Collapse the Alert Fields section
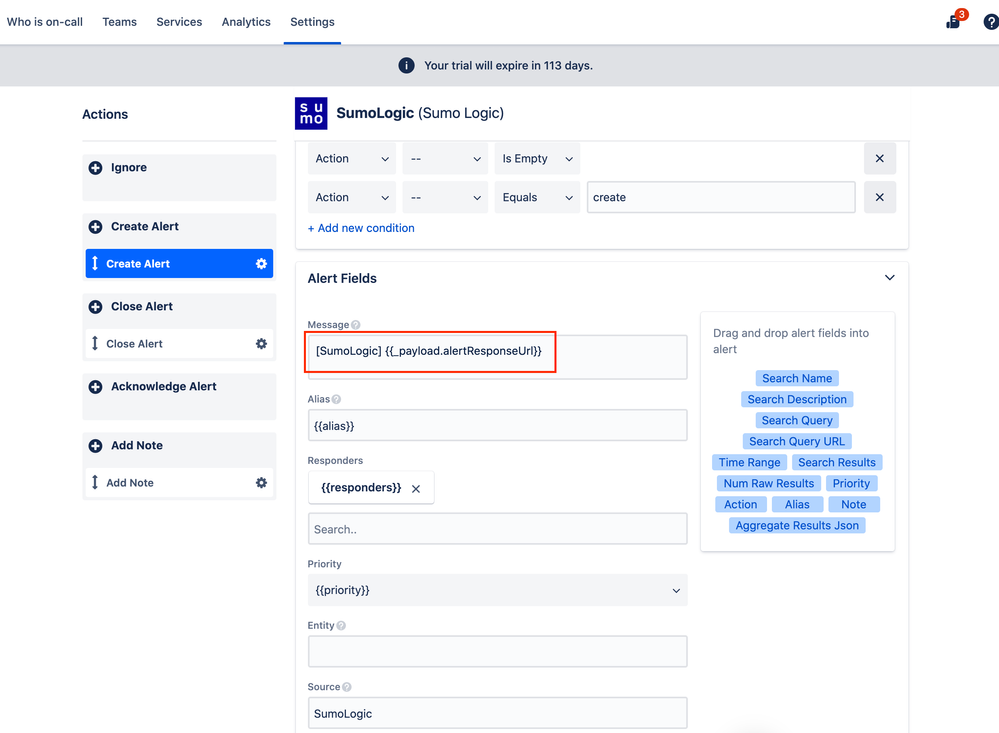This screenshot has height=733, width=999. click(x=890, y=278)
